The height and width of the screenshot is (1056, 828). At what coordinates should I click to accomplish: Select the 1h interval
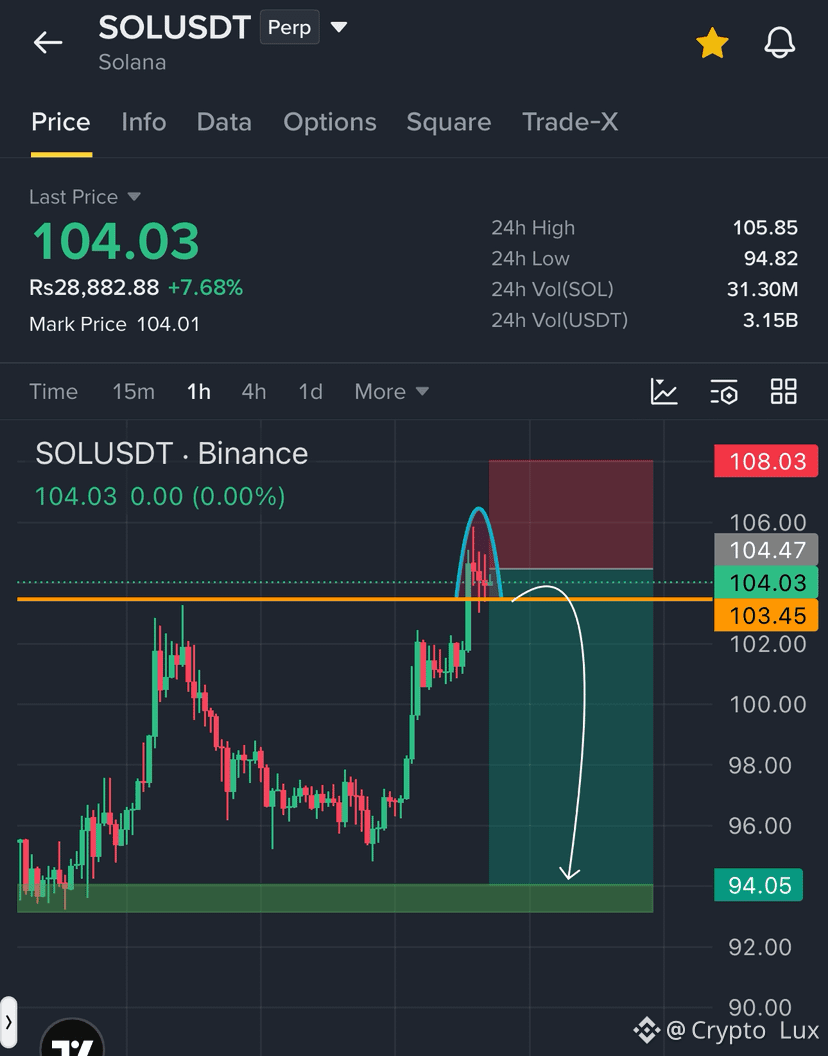(x=199, y=391)
